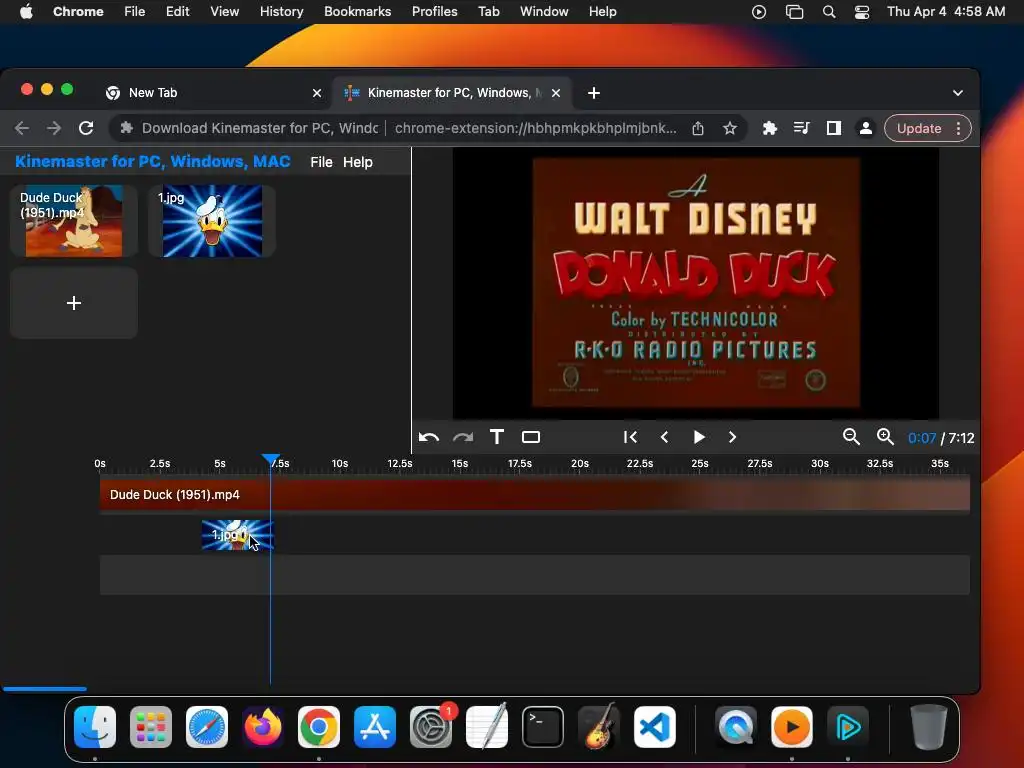Go forward in browser history
The height and width of the screenshot is (768, 1024).
point(54,128)
